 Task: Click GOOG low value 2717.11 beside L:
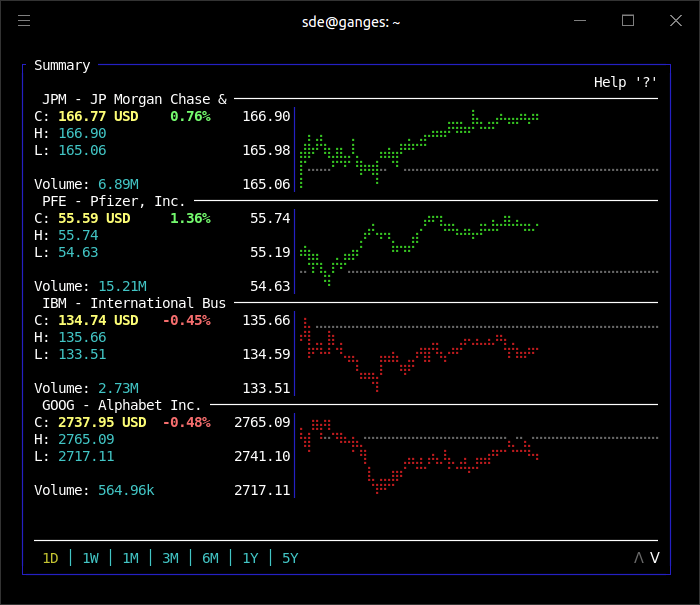[86, 456]
